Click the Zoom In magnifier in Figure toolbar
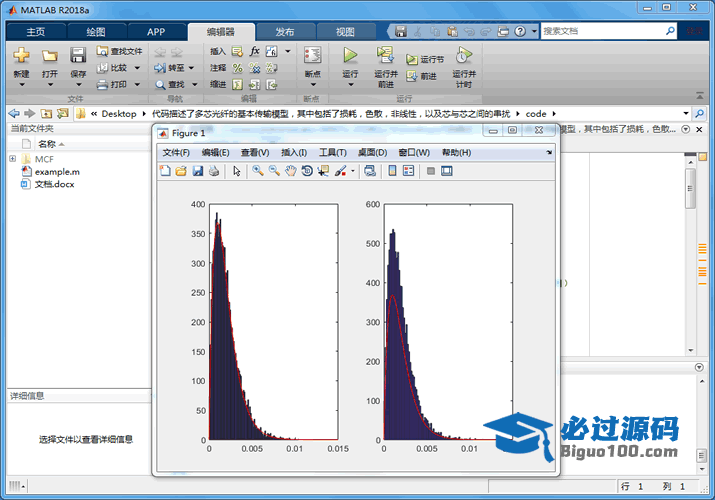 tap(257, 171)
